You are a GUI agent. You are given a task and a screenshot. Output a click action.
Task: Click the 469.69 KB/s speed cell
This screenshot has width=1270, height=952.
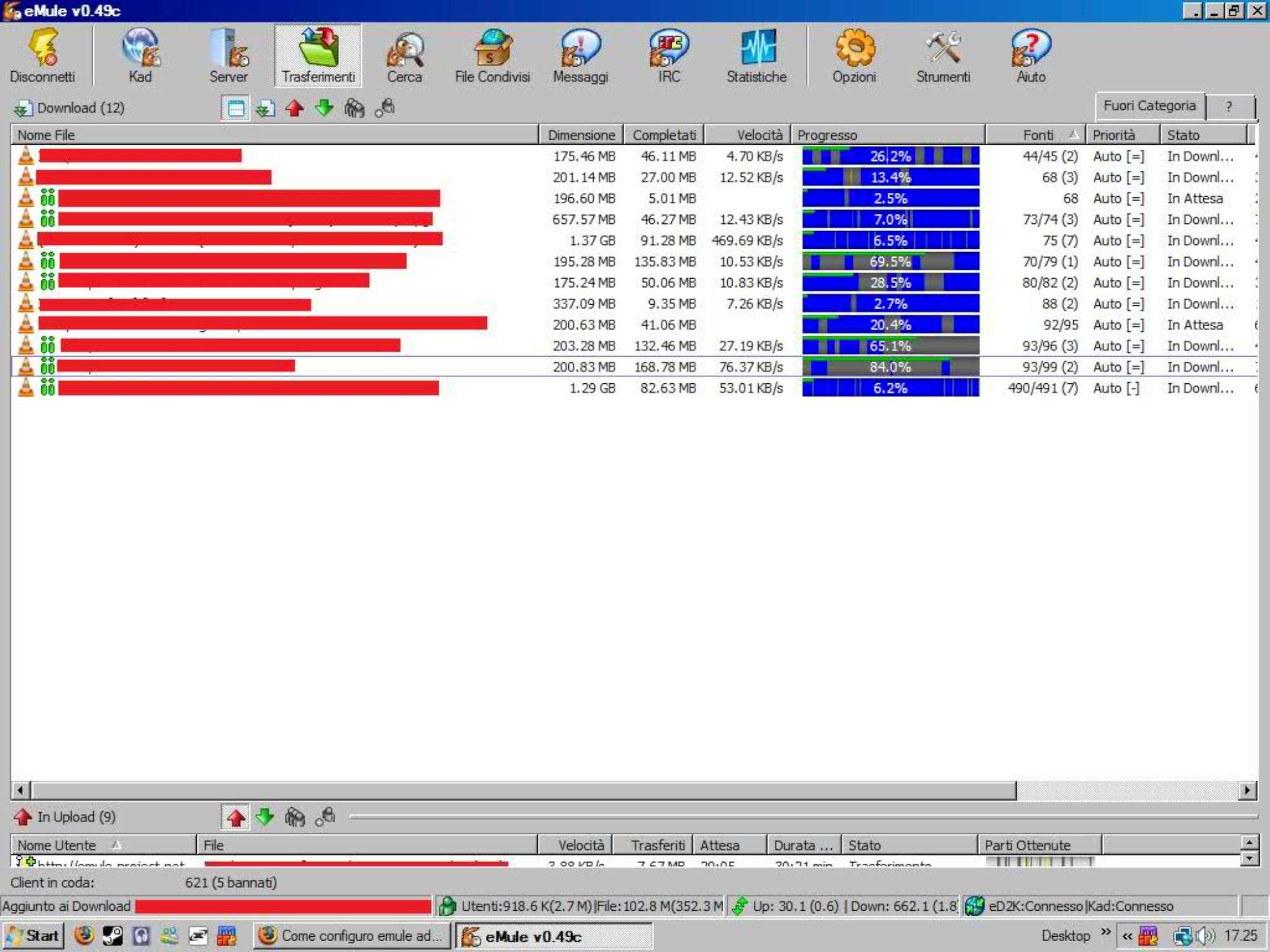coord(747,241)
